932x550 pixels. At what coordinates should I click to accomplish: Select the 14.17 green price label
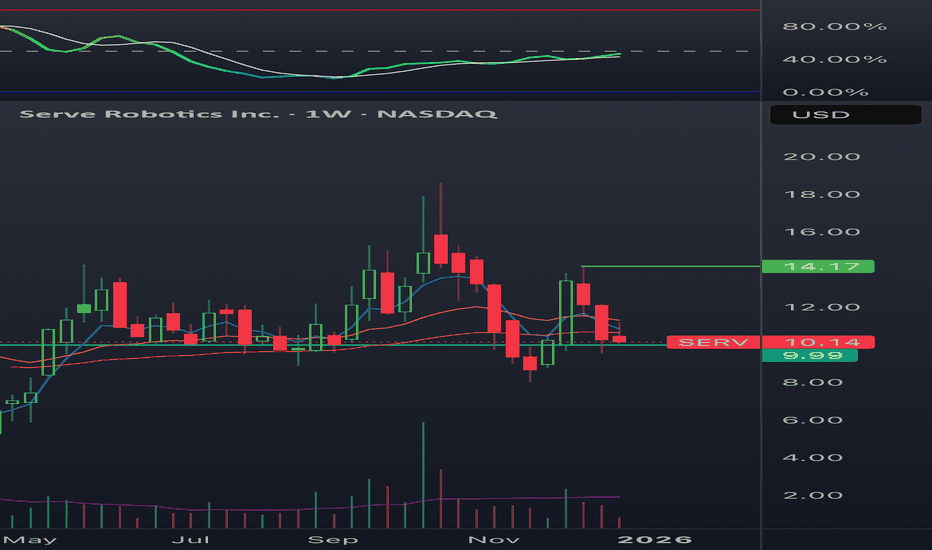pos(818,266)
